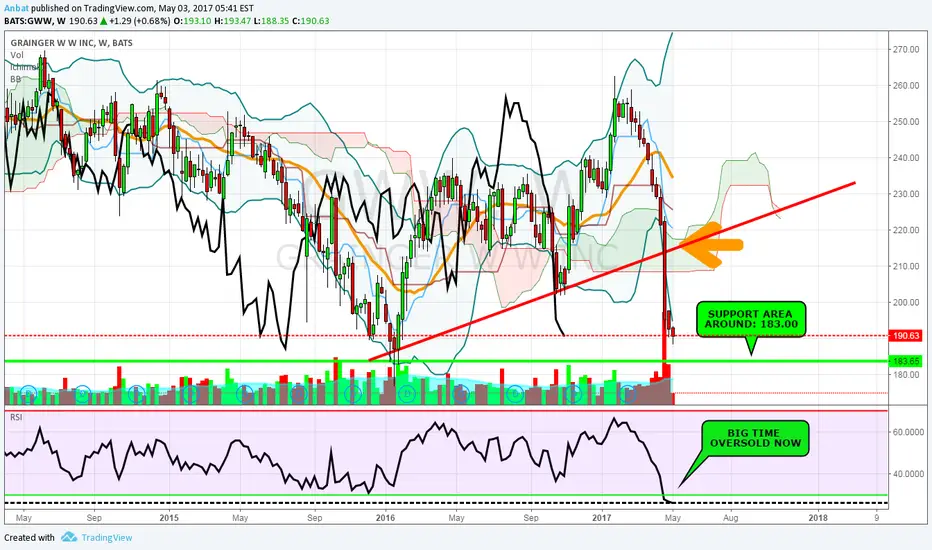
Task: Click the C:190.63 close value
Action: click(310, 21)
